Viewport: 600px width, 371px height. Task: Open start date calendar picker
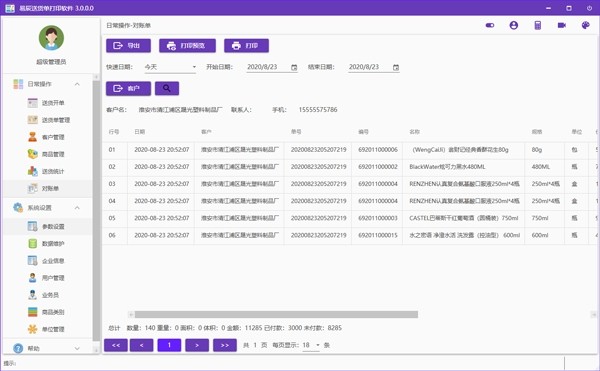pyautogui.click(x=294, y=67)
